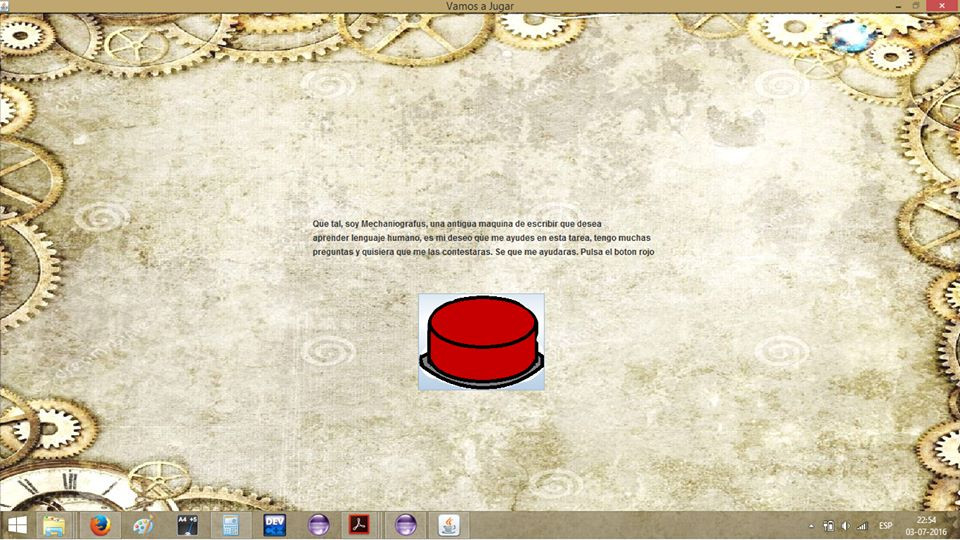Image resolution: width=960 pixels, height=540 pixels.
Task: Open the Windows Start menu
Action: tap(17, 525)
